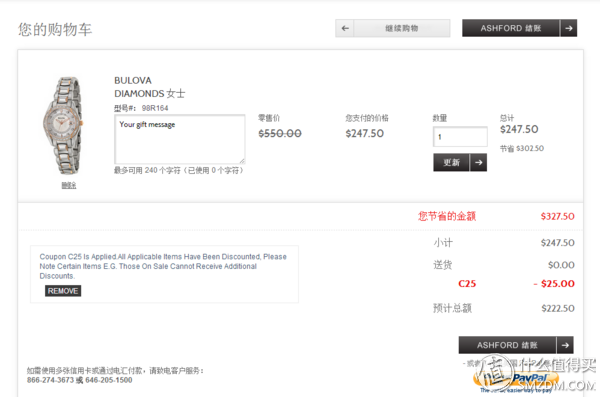Click the model number 98R164 text
Viewport: 600px width, 397px height.
coord(155,108)
